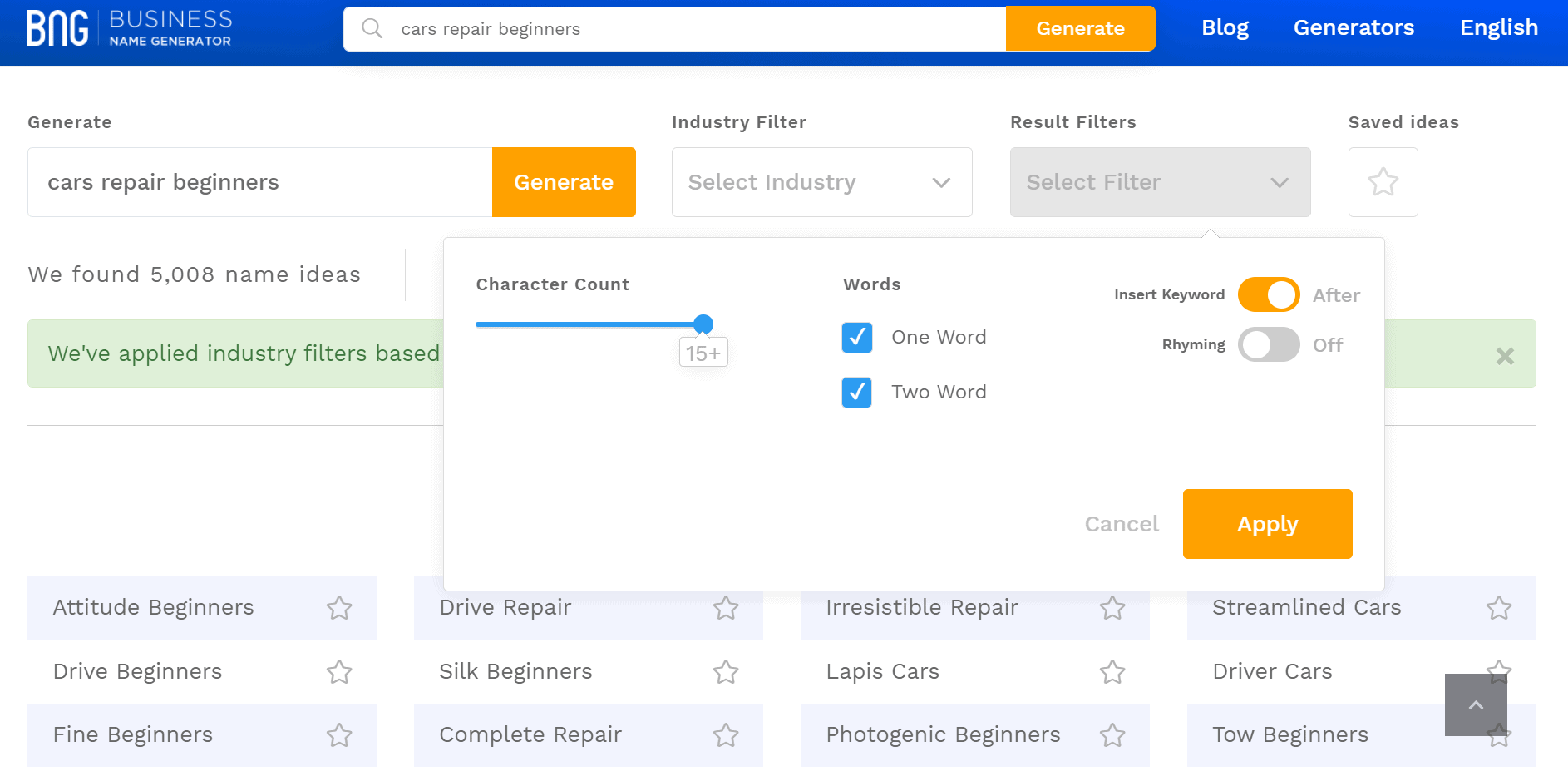Dismiss the green industry filter notice
Viewport: 1568px width, 776px height.
point(1504,356)
